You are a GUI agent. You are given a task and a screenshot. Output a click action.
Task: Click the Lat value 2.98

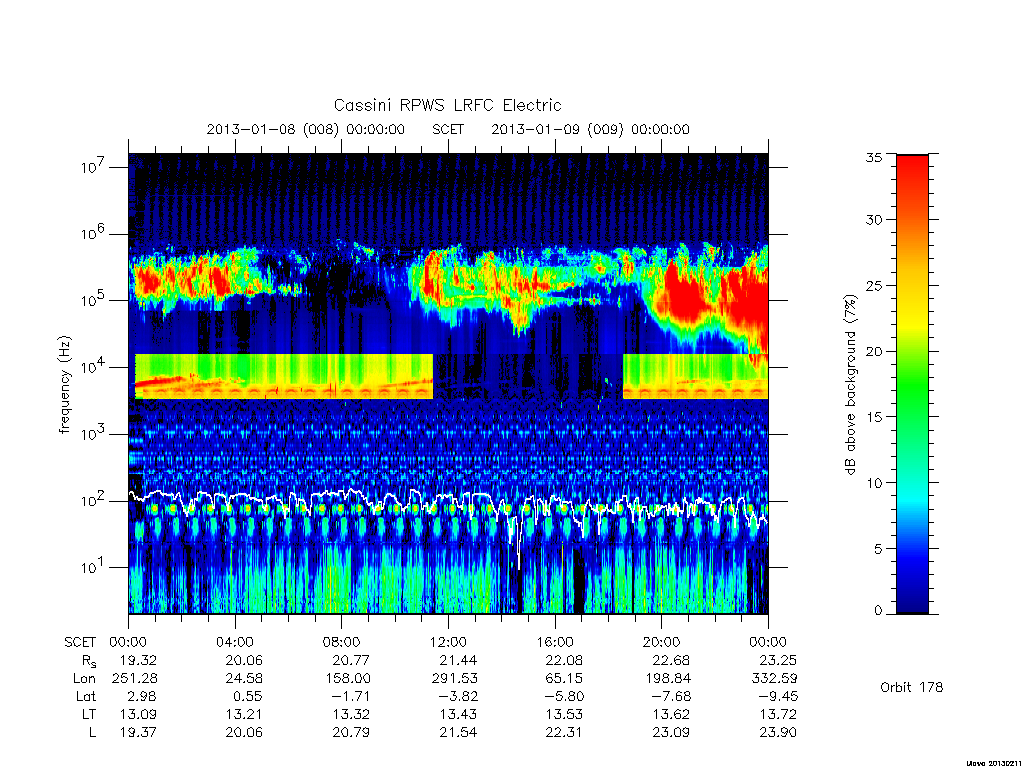coord(143,697)
